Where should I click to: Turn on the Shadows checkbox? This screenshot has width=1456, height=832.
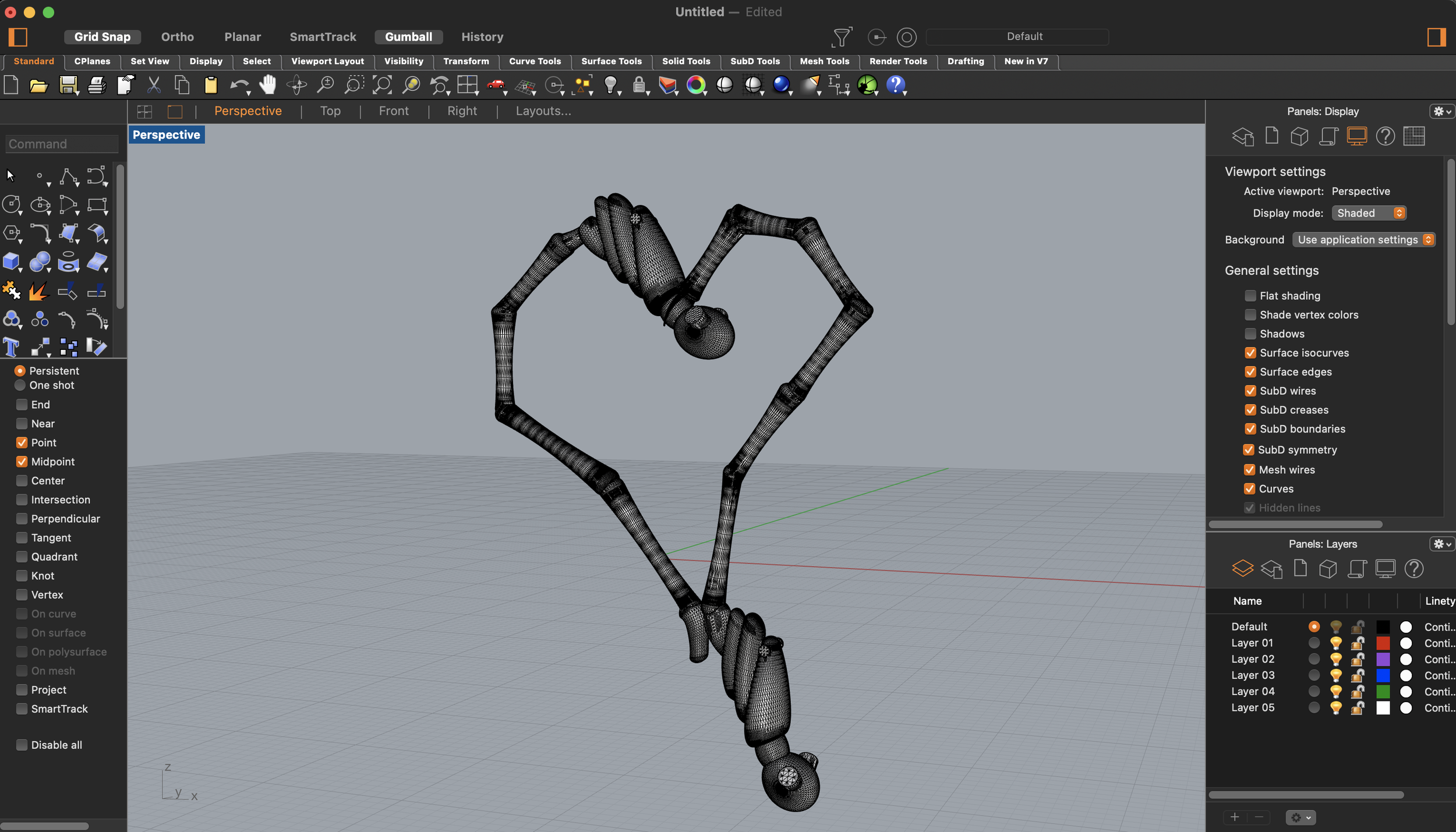tap(1250, 334)
